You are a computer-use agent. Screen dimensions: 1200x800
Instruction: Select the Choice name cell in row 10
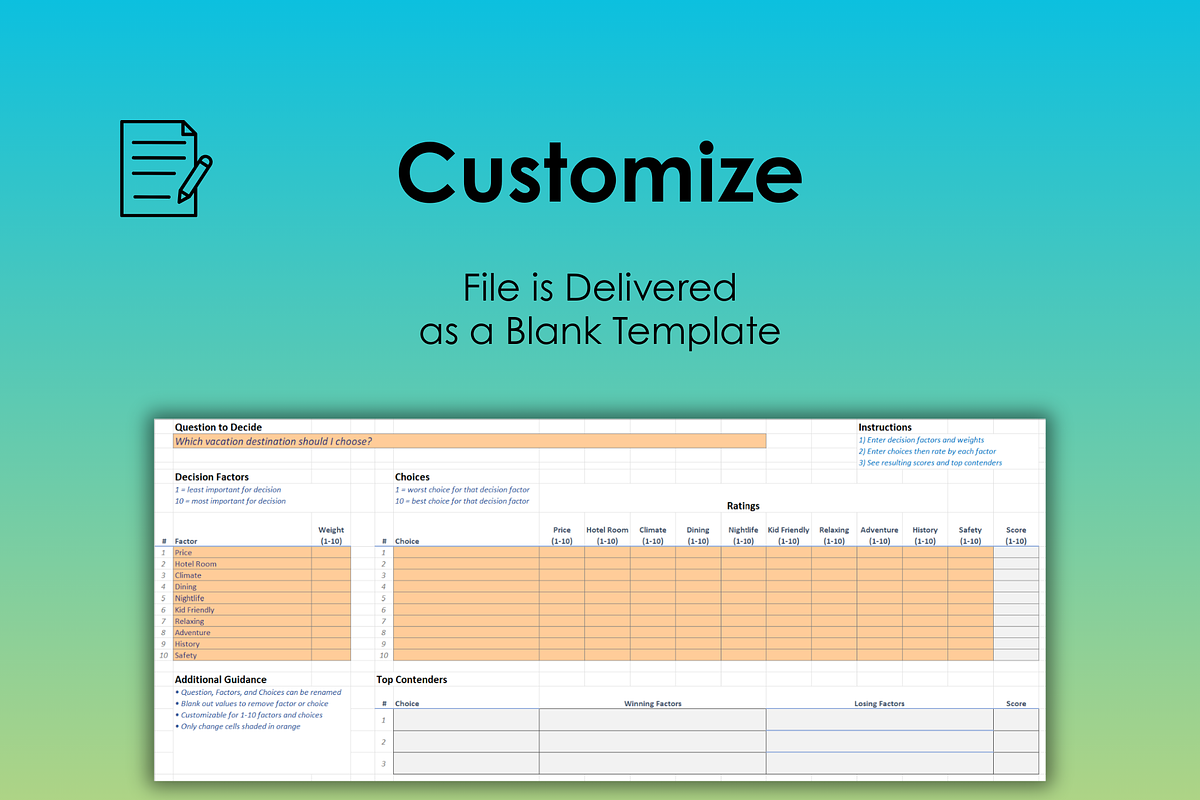coord(466,656)
